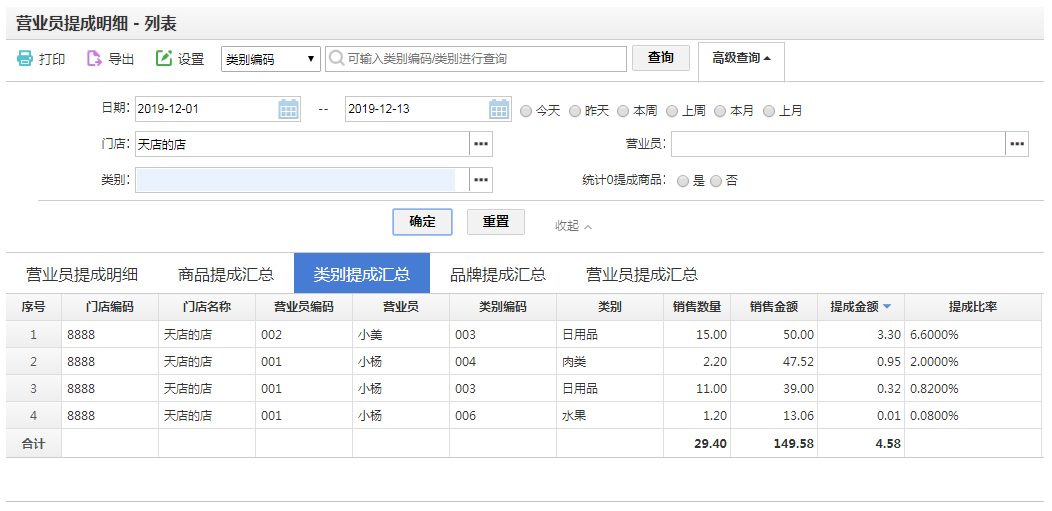The image size is (1052, 511).
Task: Click the 0.0800% commission rate cell
Action: tap(973, 416)
